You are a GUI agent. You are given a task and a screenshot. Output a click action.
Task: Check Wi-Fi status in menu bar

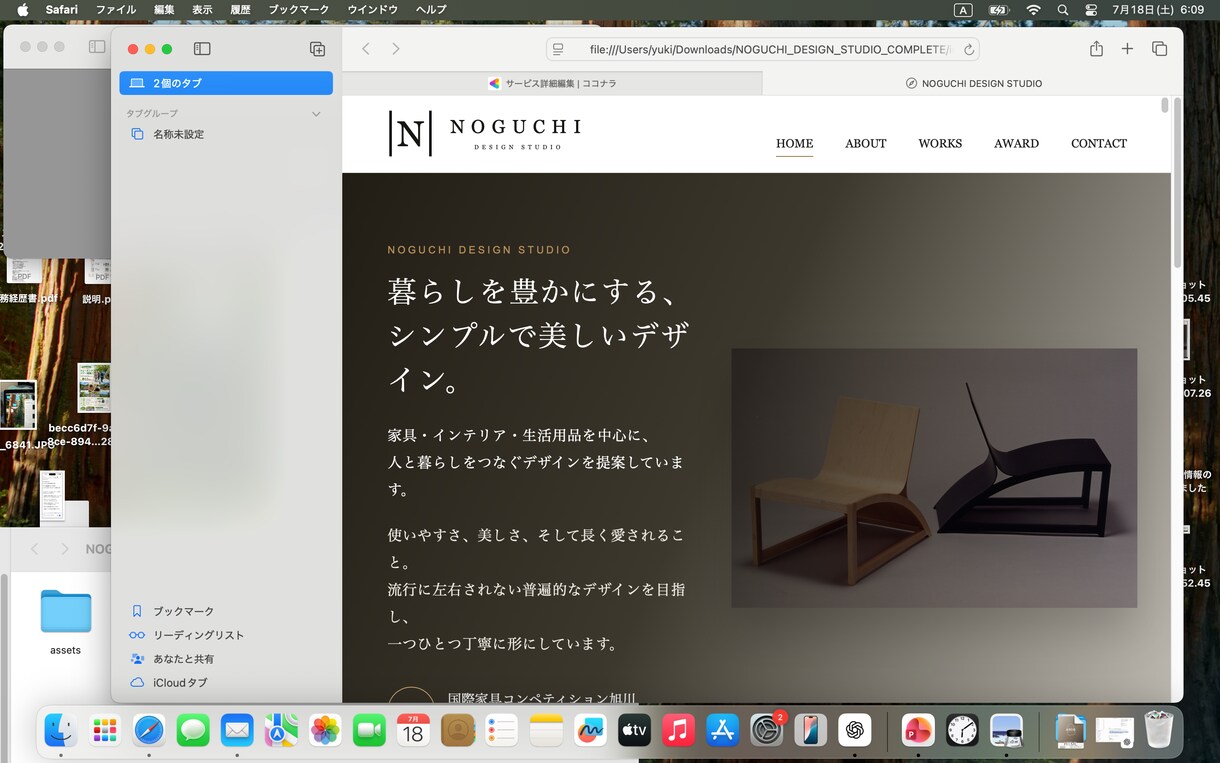1033,10
